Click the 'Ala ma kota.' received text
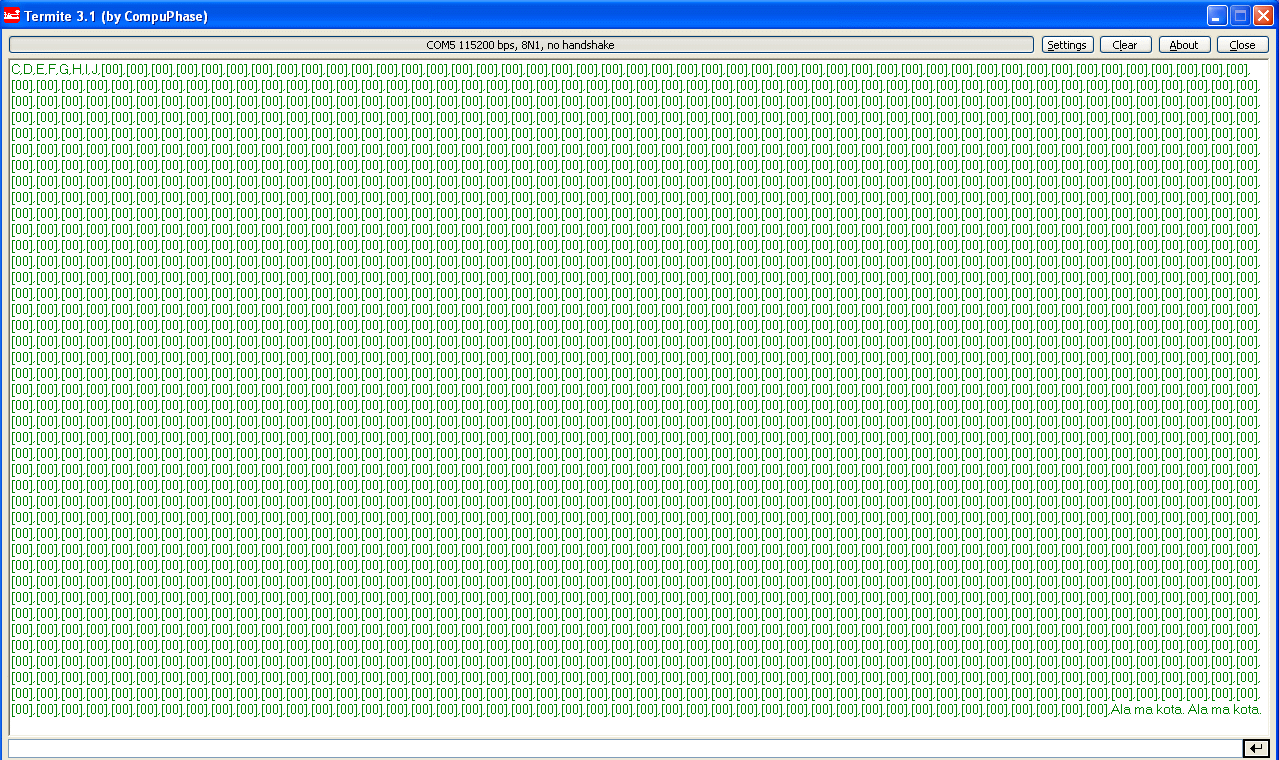This screenshot has height=760, width=1279. pyautogui.click(x=1186, y=710)
